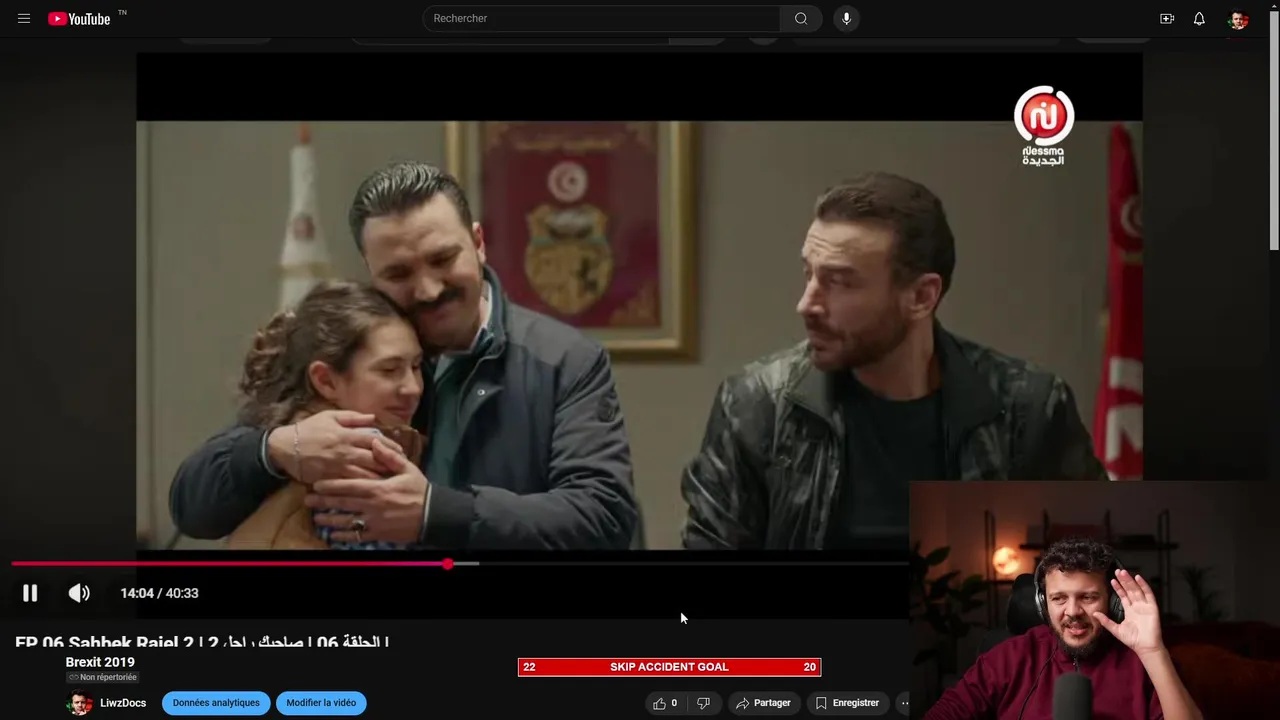The image size is (1280, 720).
Task: Click the Brexit 2019 title text
Action: click(x=100, y=662)
